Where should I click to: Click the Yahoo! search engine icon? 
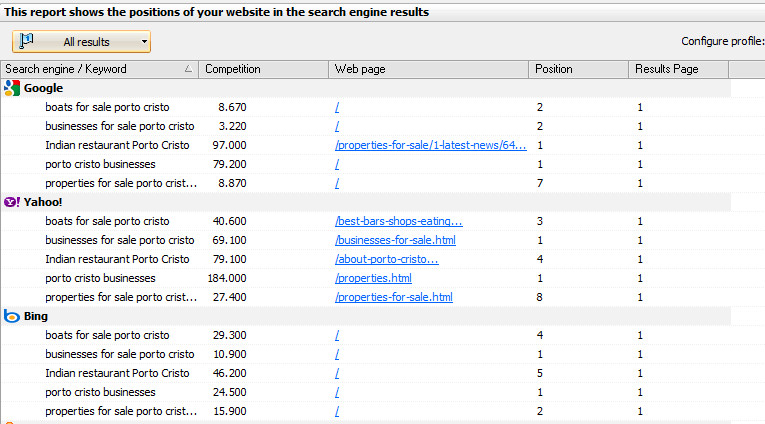point(12,202)
